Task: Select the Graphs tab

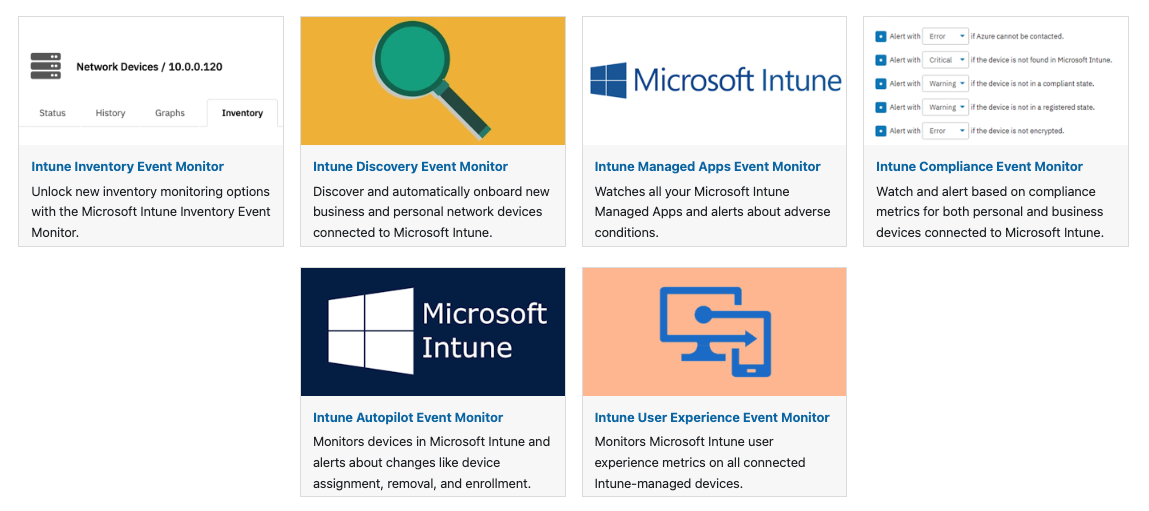Action: coord(170,113)
